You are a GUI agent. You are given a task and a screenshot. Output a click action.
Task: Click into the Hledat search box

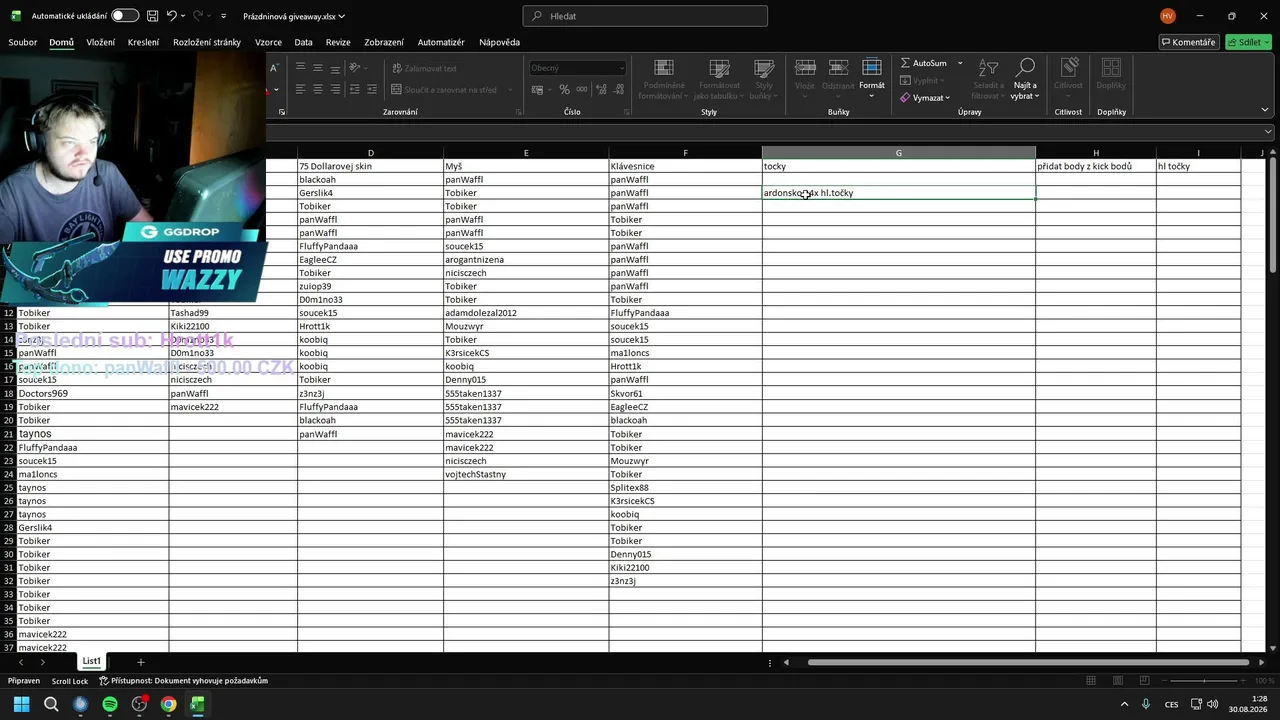point(645,16)
